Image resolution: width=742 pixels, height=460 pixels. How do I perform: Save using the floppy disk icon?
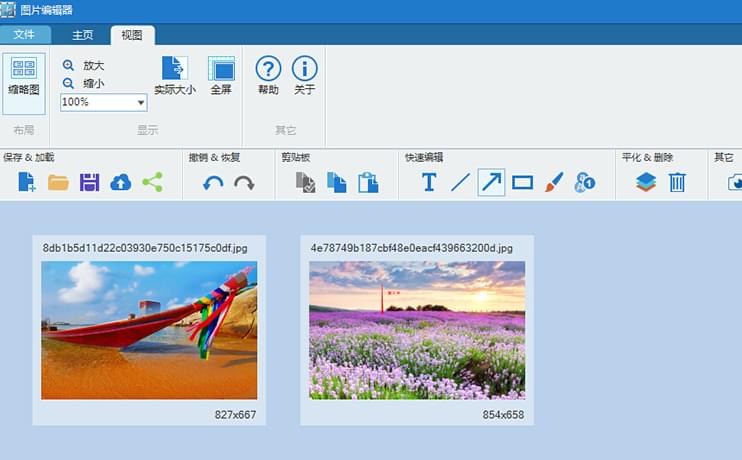[x=89, y=182]
